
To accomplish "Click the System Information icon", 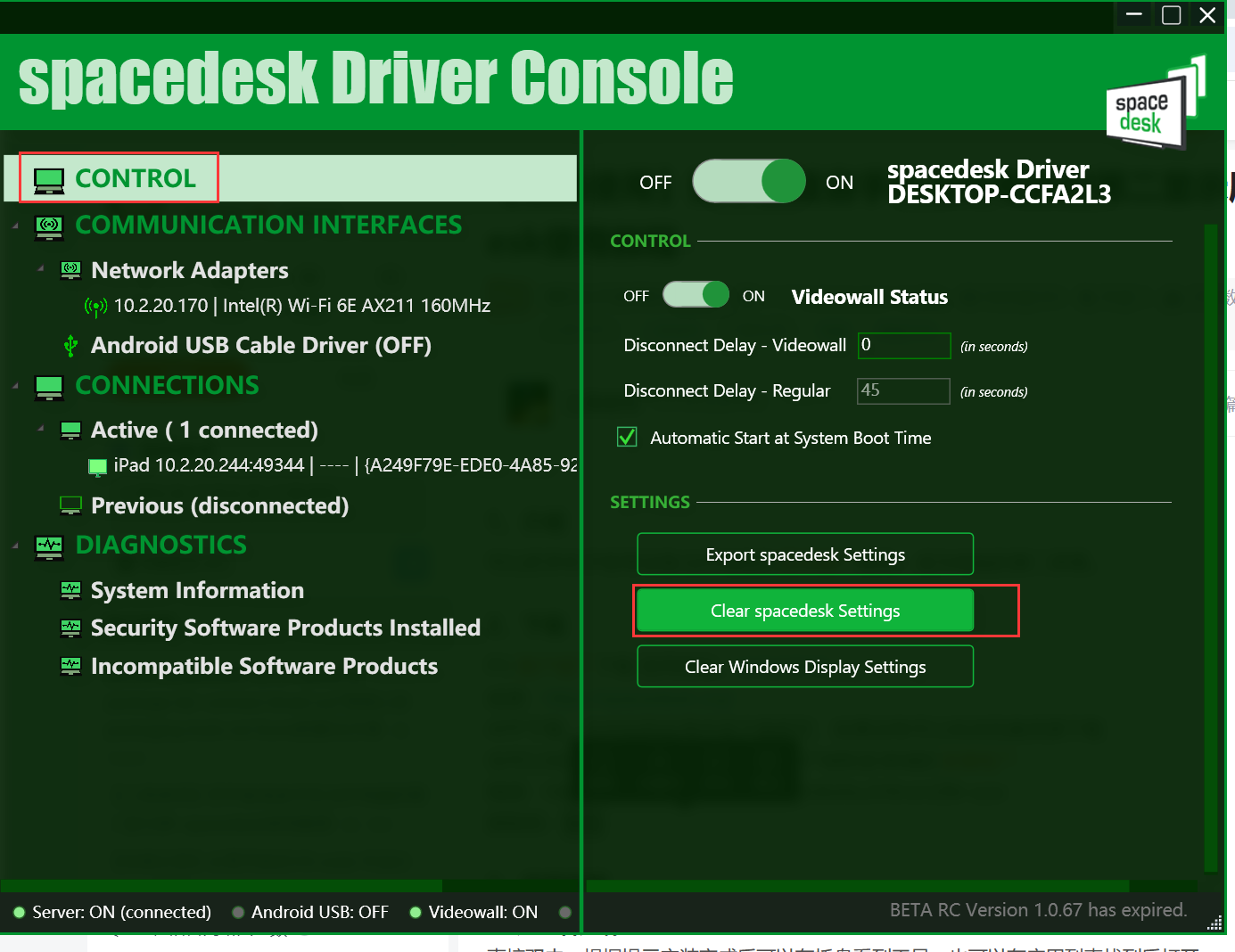I will point(70,590).
